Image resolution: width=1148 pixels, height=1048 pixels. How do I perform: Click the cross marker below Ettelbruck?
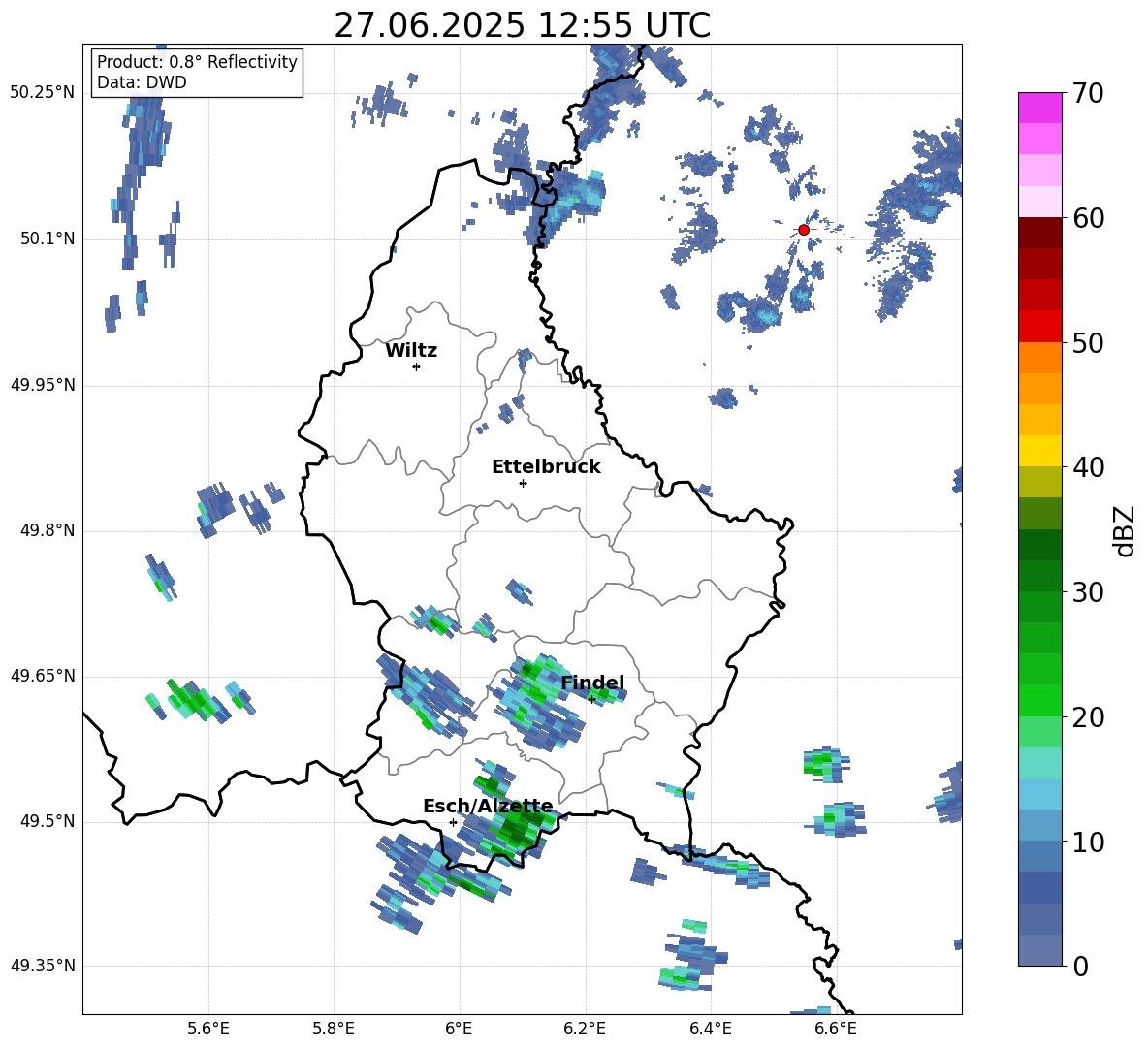(523, 483)
